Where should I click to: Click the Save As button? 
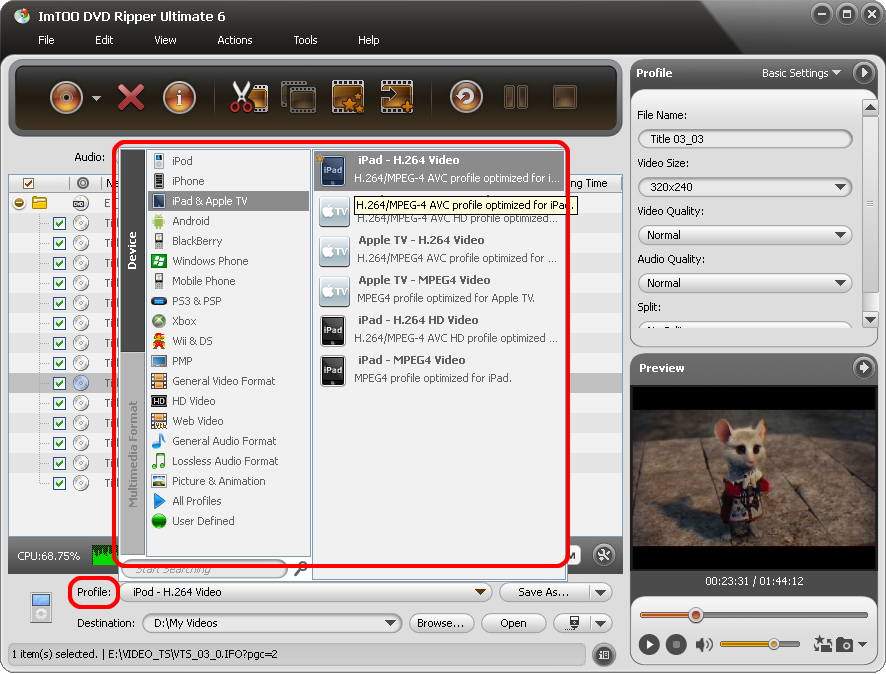[x=544, y=592]
